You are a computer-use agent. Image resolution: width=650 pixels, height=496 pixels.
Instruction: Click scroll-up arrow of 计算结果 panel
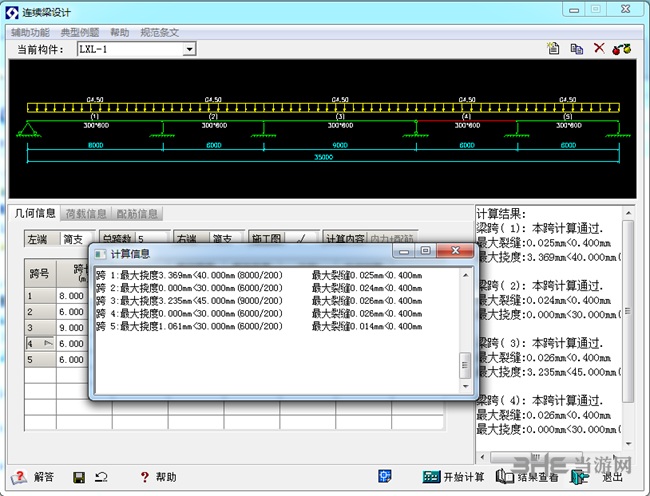tap(628, 213)
